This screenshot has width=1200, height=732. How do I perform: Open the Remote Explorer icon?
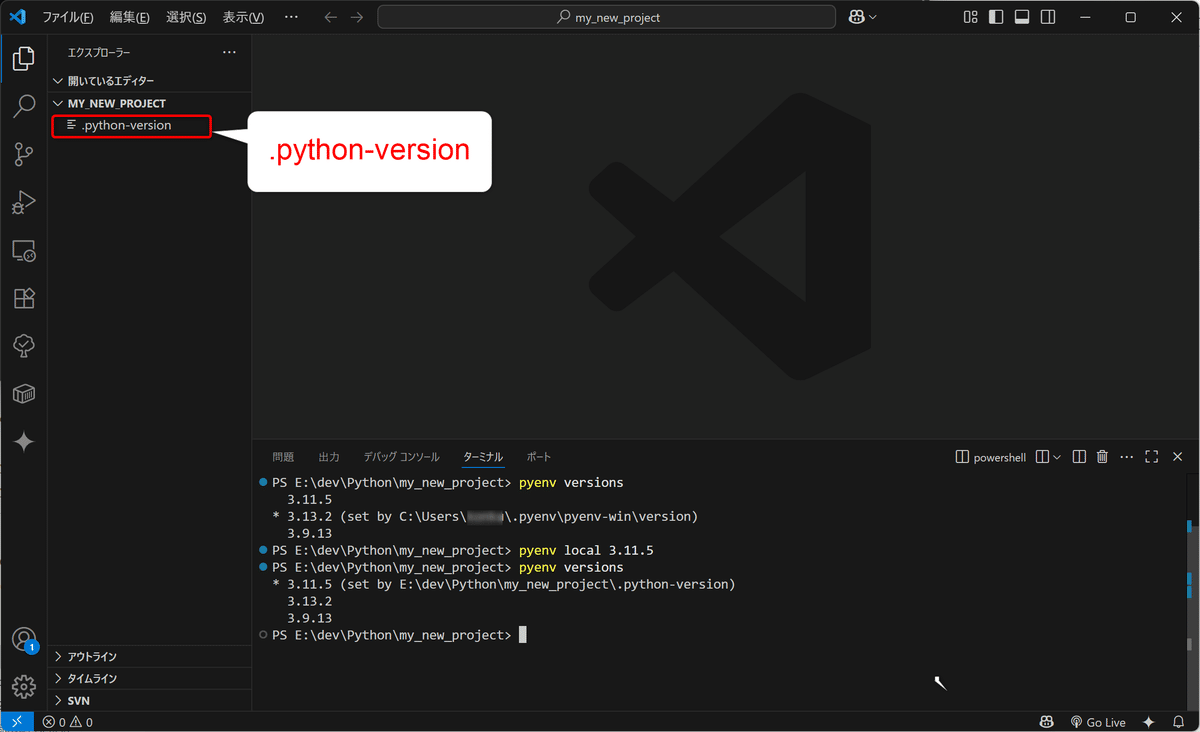pyautogui.click(x=24, y=250)
